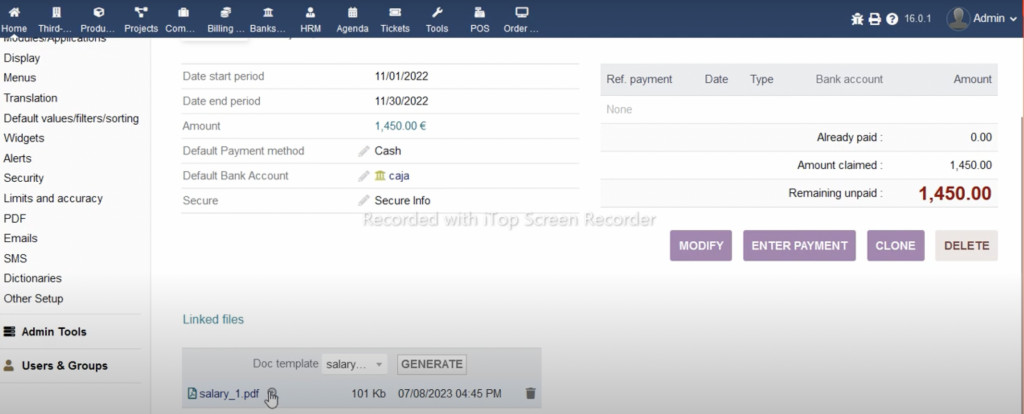Screen dimensions: 1024x414
Task: Open the Other Setup entry
Action: click(x=33, y=298)
